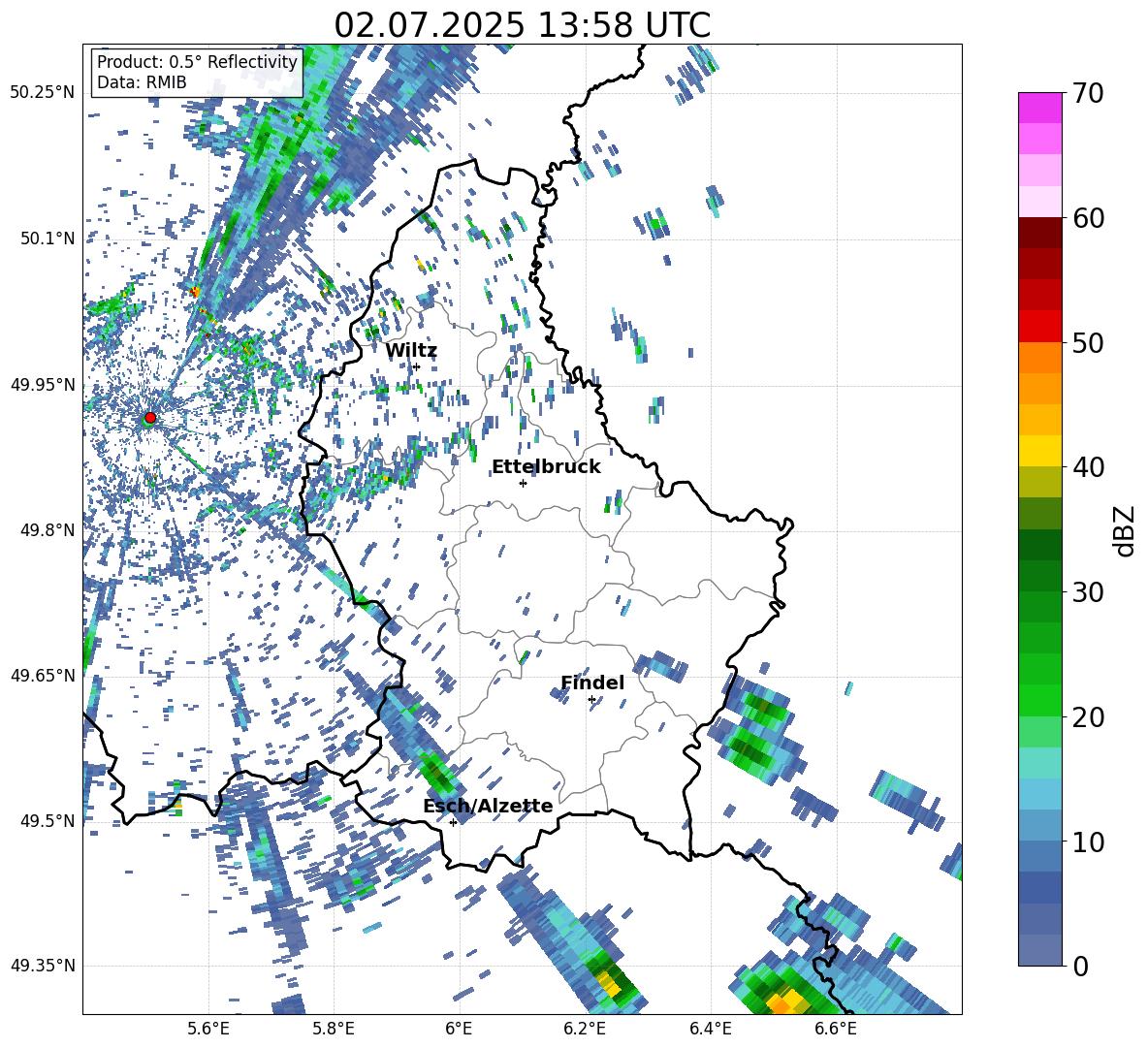This screenshot has height=1048, width=1148.
Task: Click the 40 tick label on colorbar
Action: coord(1088,467)
